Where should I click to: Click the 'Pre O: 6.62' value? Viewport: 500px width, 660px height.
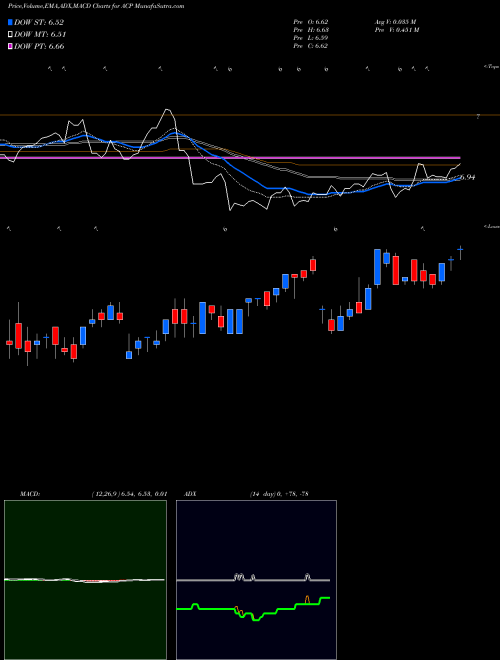tap(311, 22)
